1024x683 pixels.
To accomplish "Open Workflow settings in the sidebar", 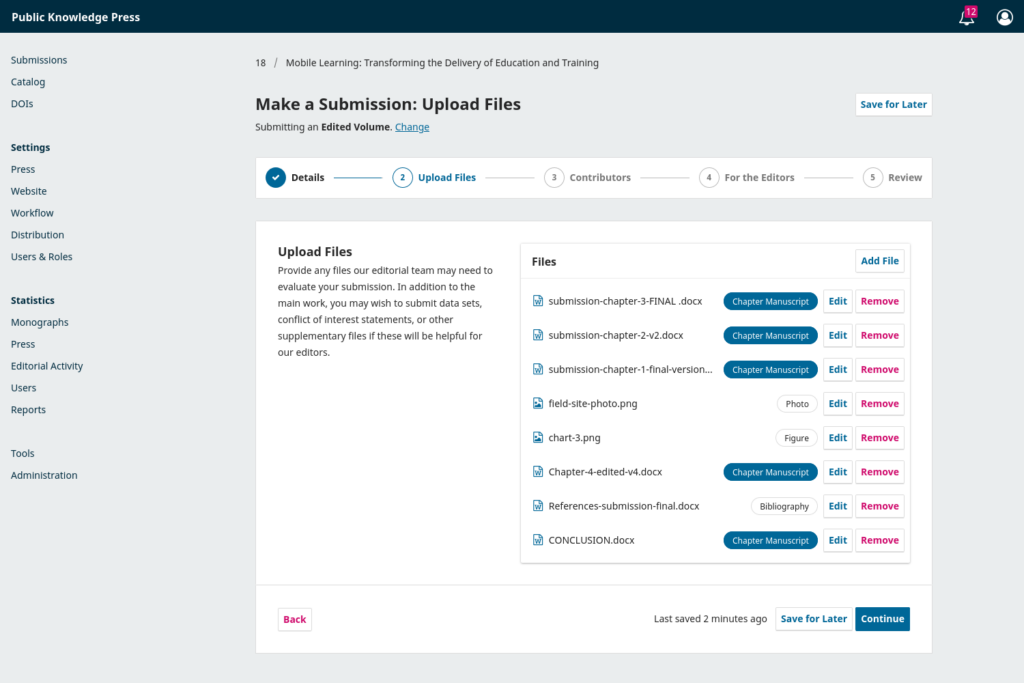I will [32, 212].
